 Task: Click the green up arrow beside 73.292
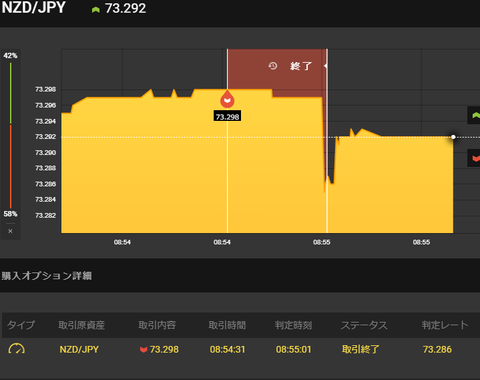96,10
